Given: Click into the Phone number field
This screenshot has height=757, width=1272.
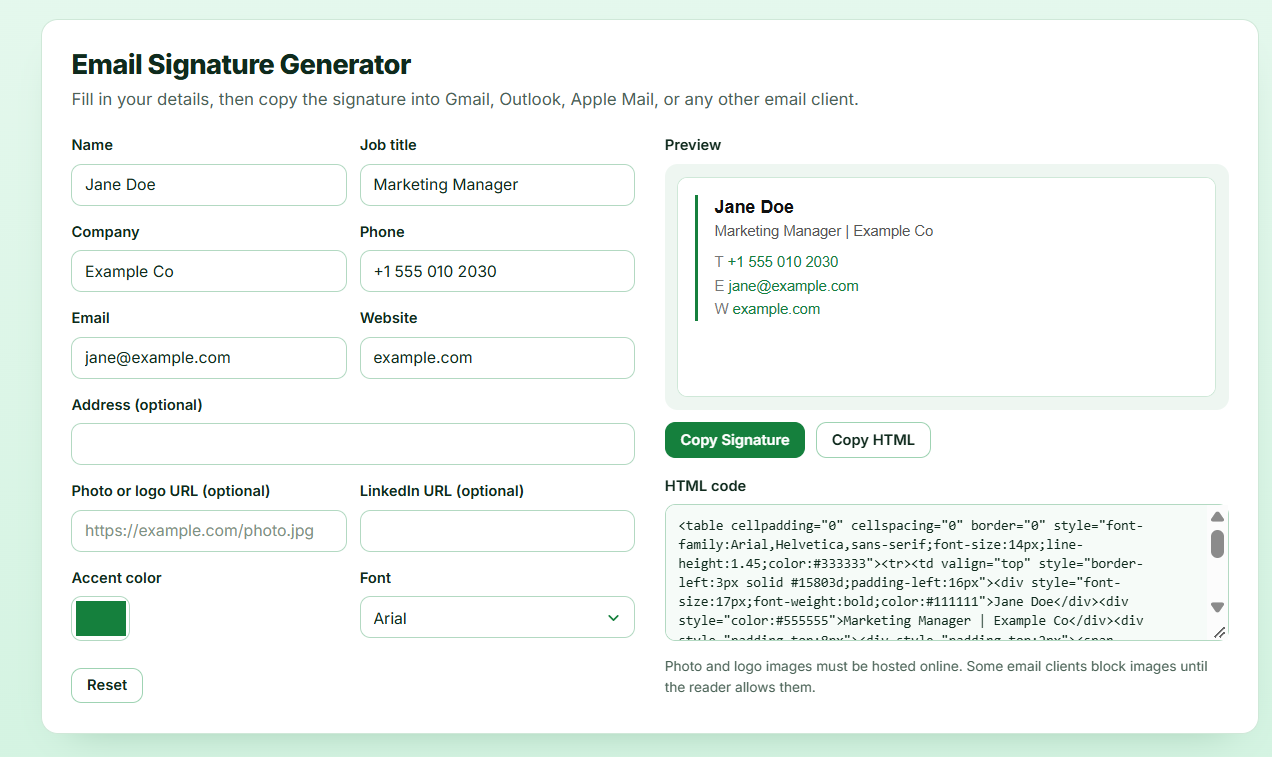Looking at the screenshot, I should [497, 271].
